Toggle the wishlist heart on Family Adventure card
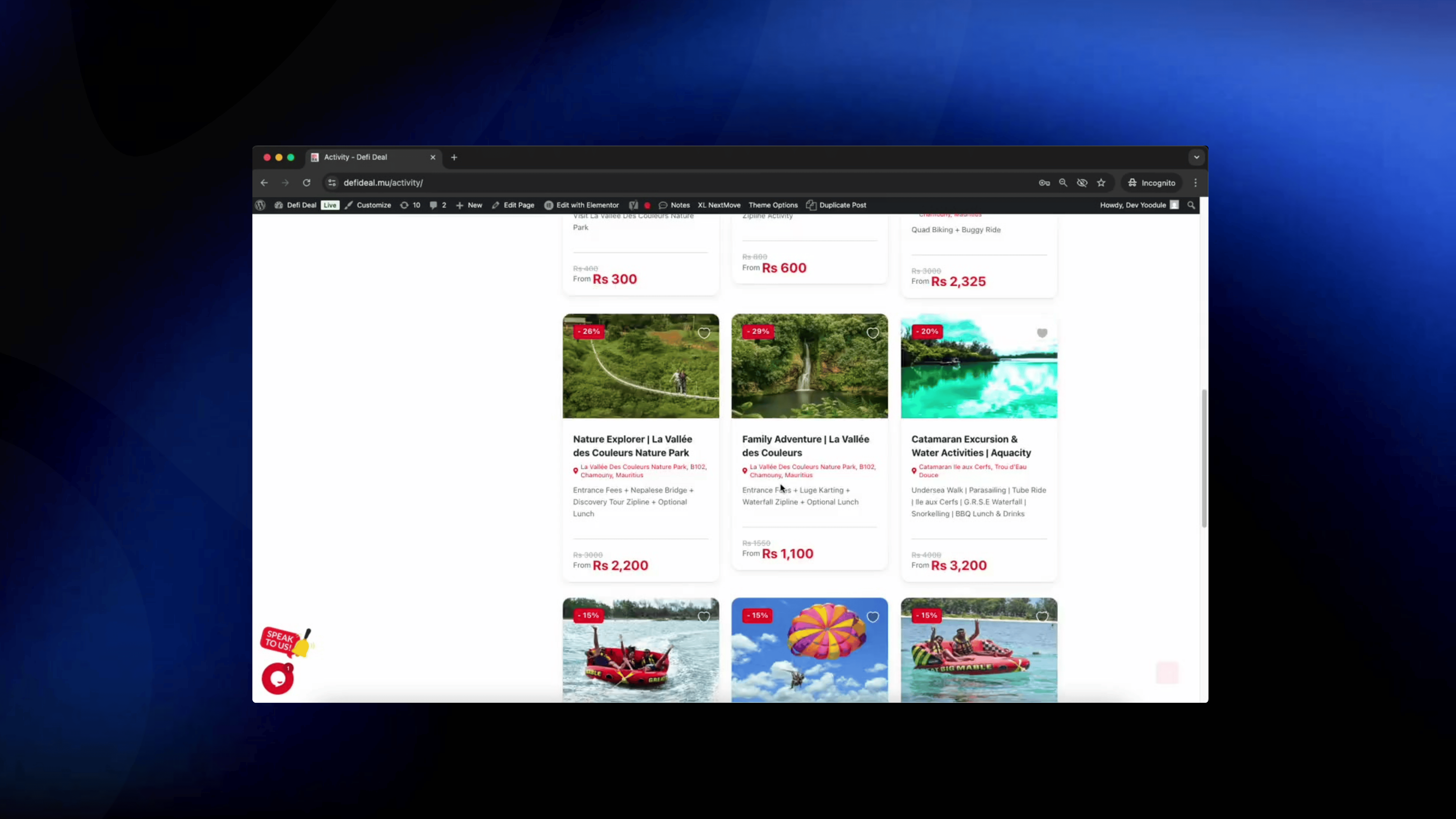 tap(873, 333)
